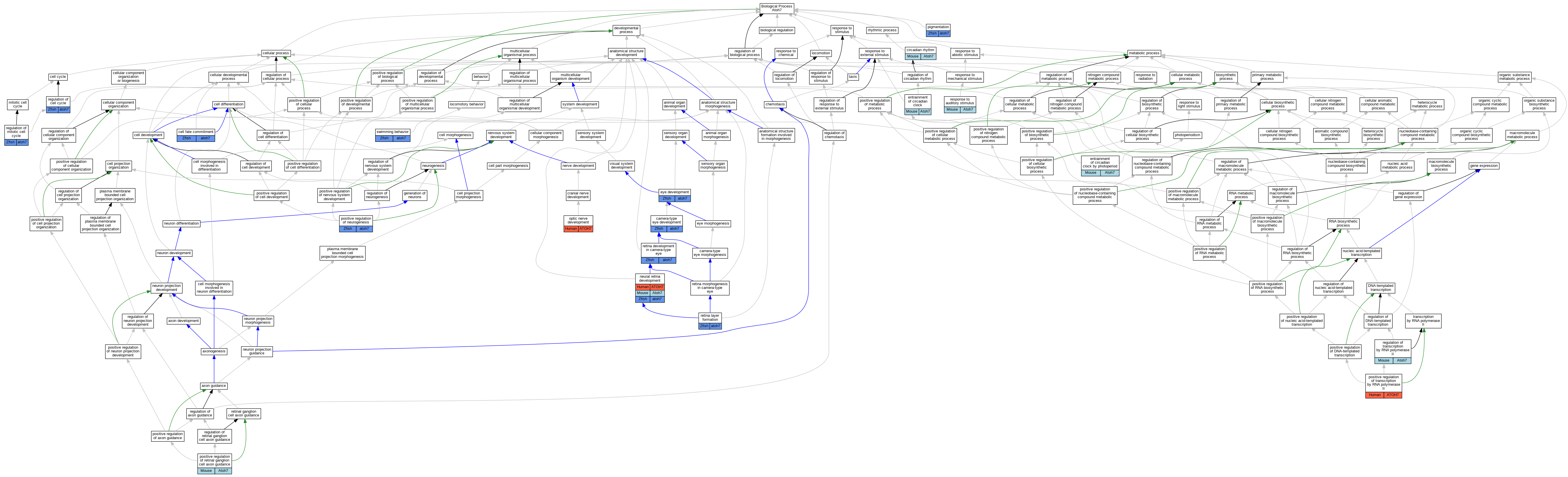Viewport: 1568px width, 477px height.
Task: Select the 'cell fate commitment' node
Action: pos(196,132)
